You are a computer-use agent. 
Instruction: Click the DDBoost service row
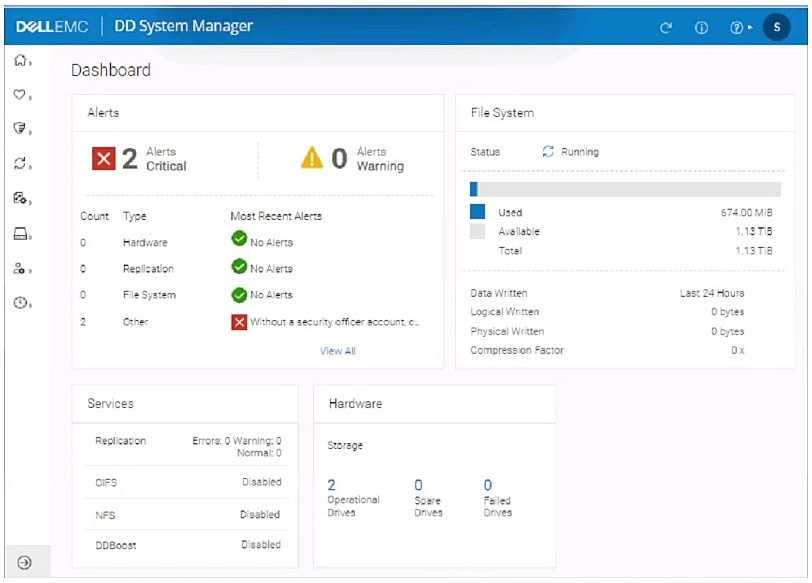[x=184, y=545]
